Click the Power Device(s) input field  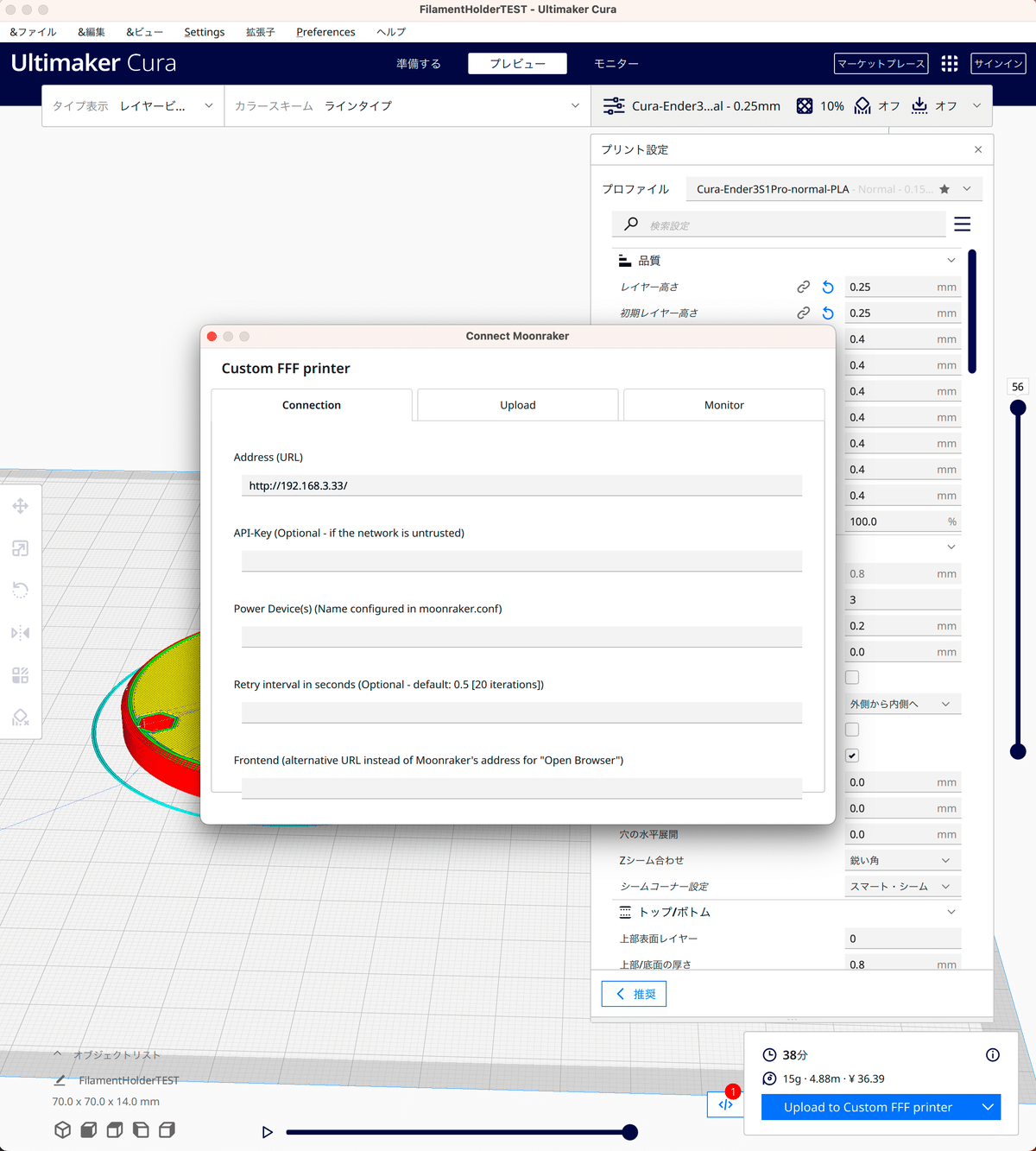[x=521, y=636]
